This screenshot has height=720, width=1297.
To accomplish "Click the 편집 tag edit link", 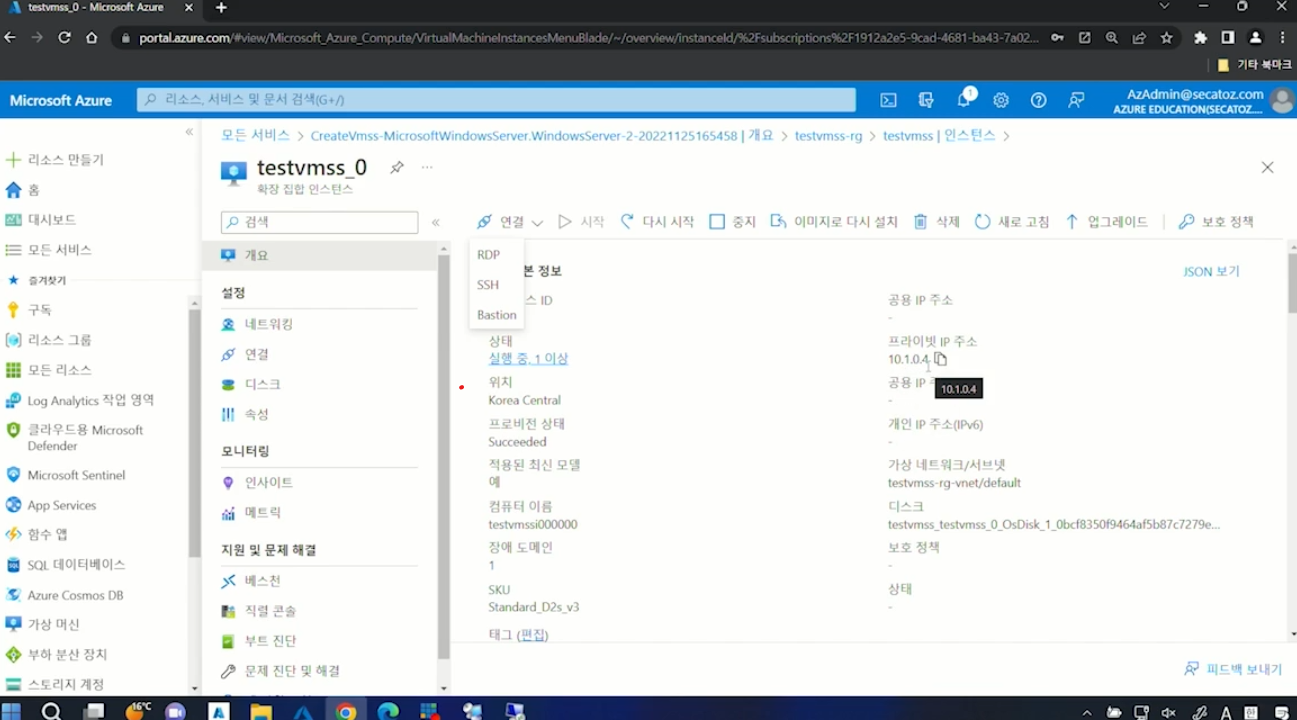I will 533,635.
